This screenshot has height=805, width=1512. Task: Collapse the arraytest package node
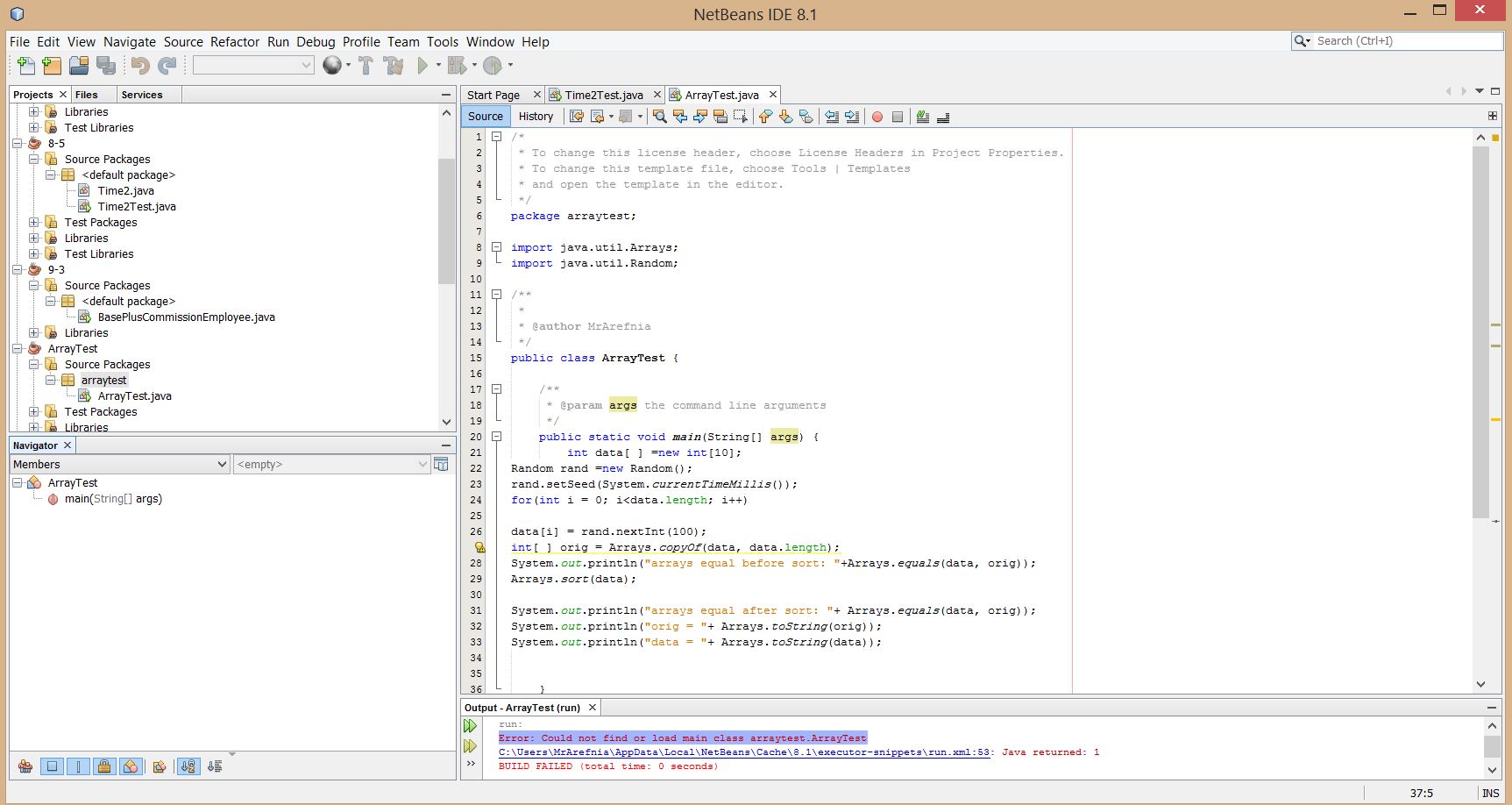tap(51, 381)
